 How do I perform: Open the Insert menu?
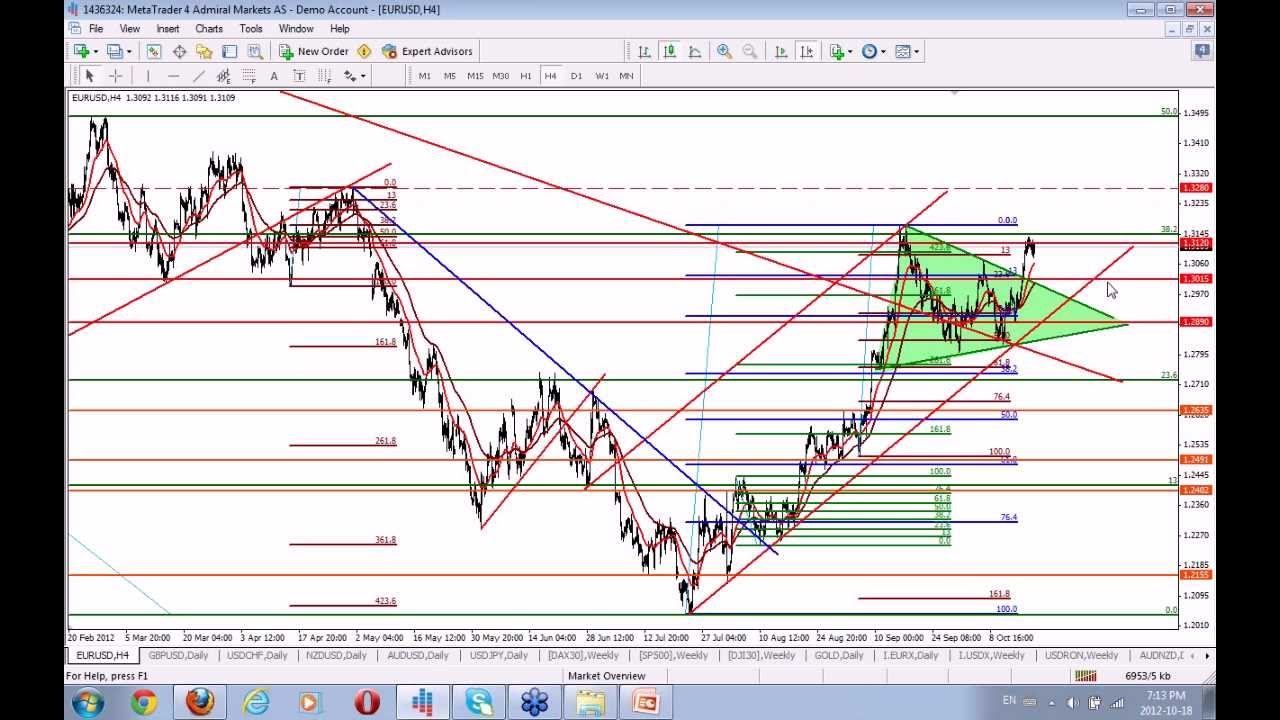pyautogui.click(x=168, y=29)
